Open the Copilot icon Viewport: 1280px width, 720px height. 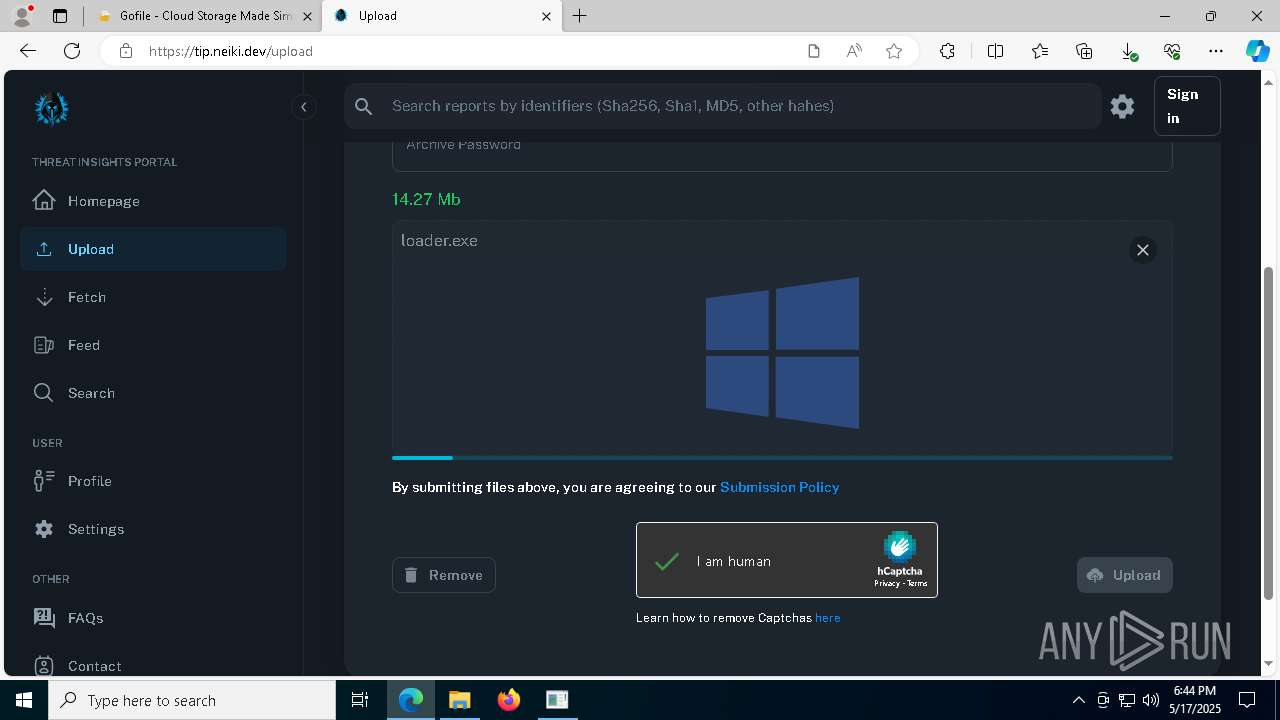click(1257, 51)
